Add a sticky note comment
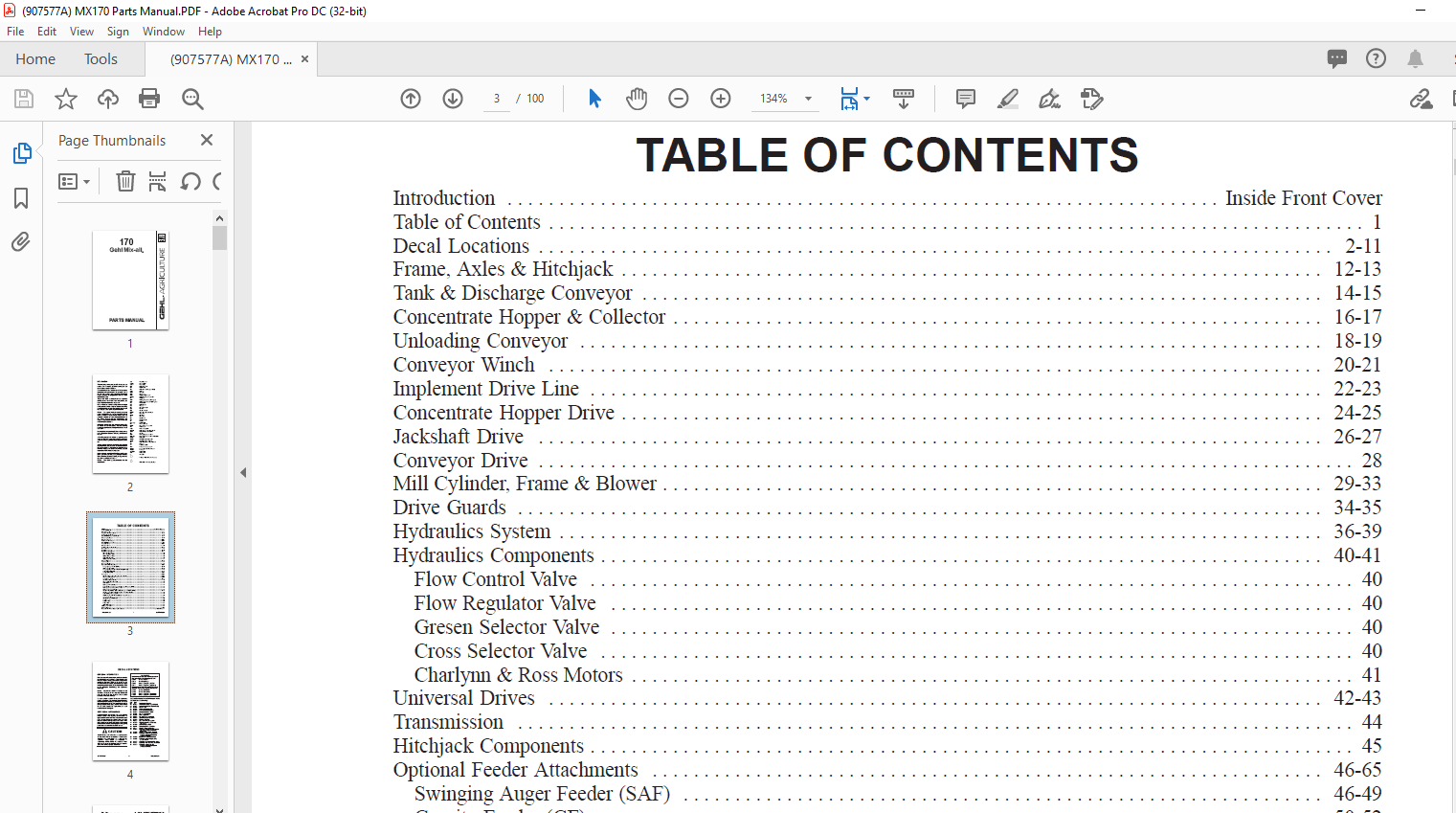 pyautogui.click(x=966, y=99)
